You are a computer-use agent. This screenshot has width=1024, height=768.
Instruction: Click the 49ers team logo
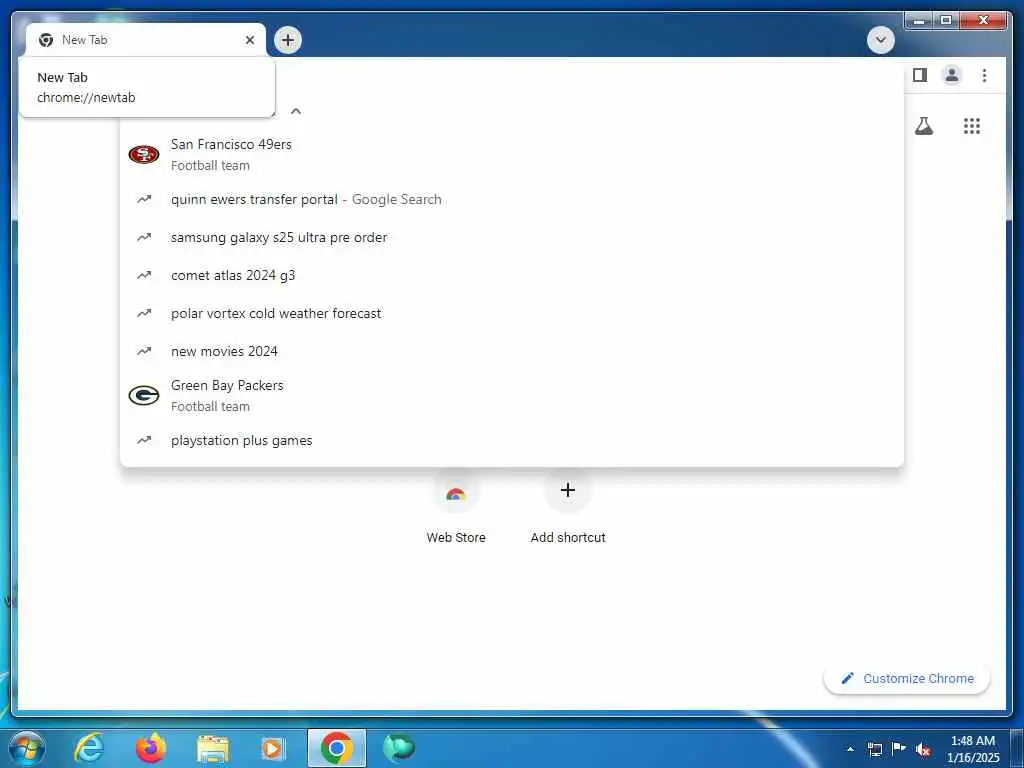click(144, 155)
